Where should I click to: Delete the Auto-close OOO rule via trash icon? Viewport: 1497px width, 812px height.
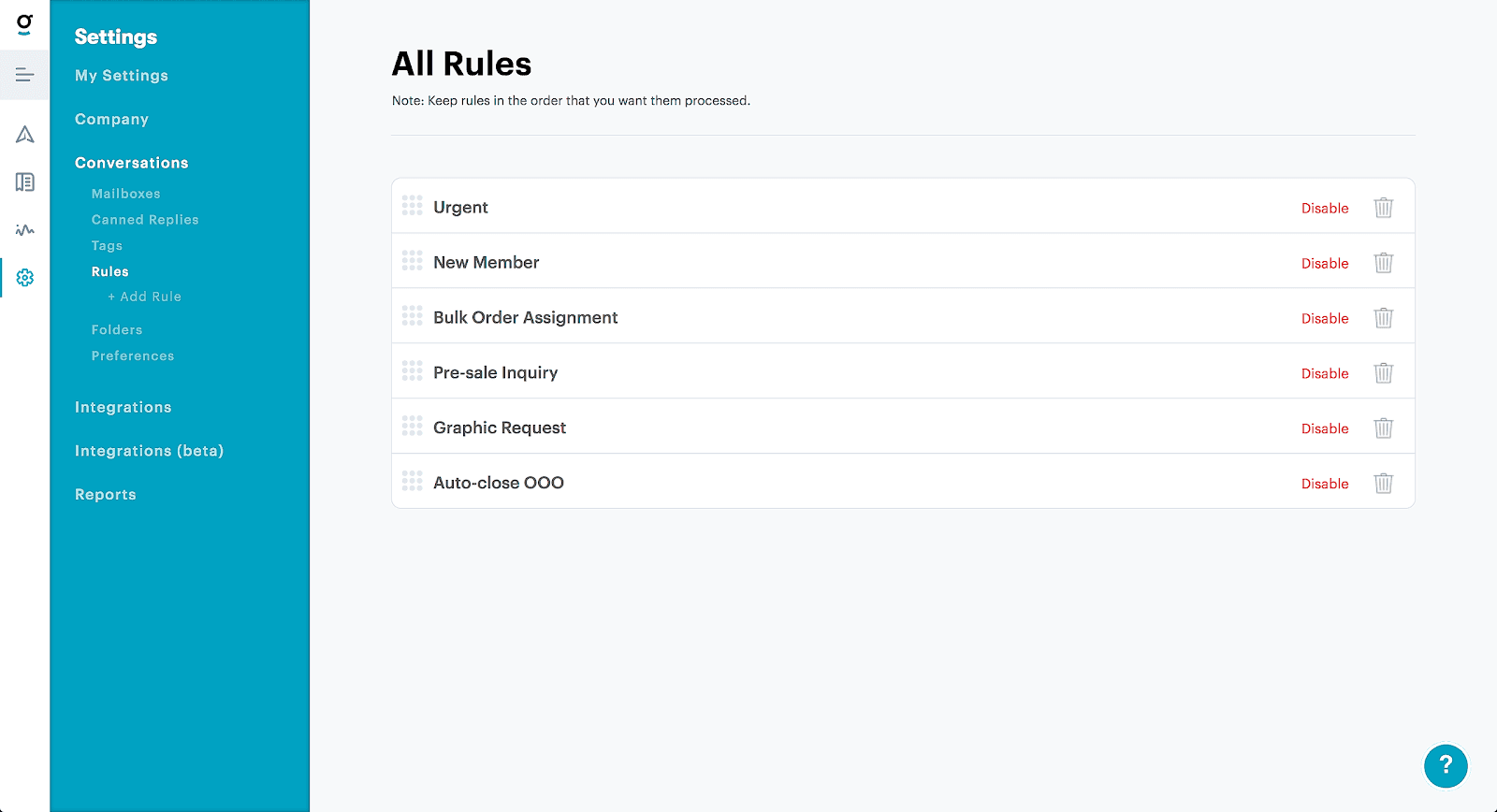click(x=1384, y=484)
